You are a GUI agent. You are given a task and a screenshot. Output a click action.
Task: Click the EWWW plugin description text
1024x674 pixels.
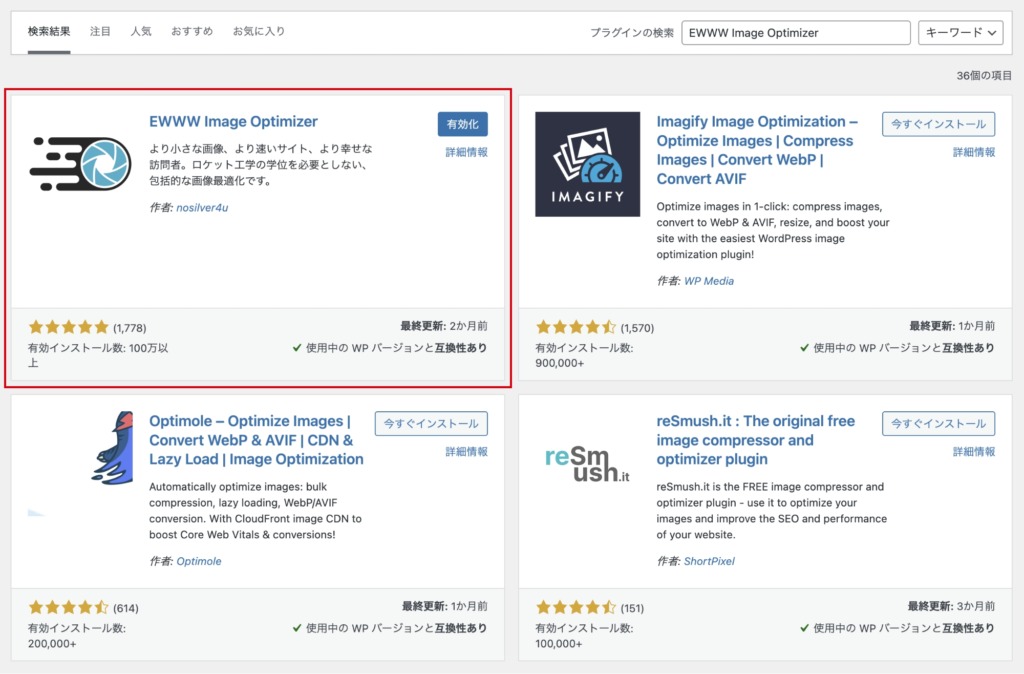coord(261,165)
